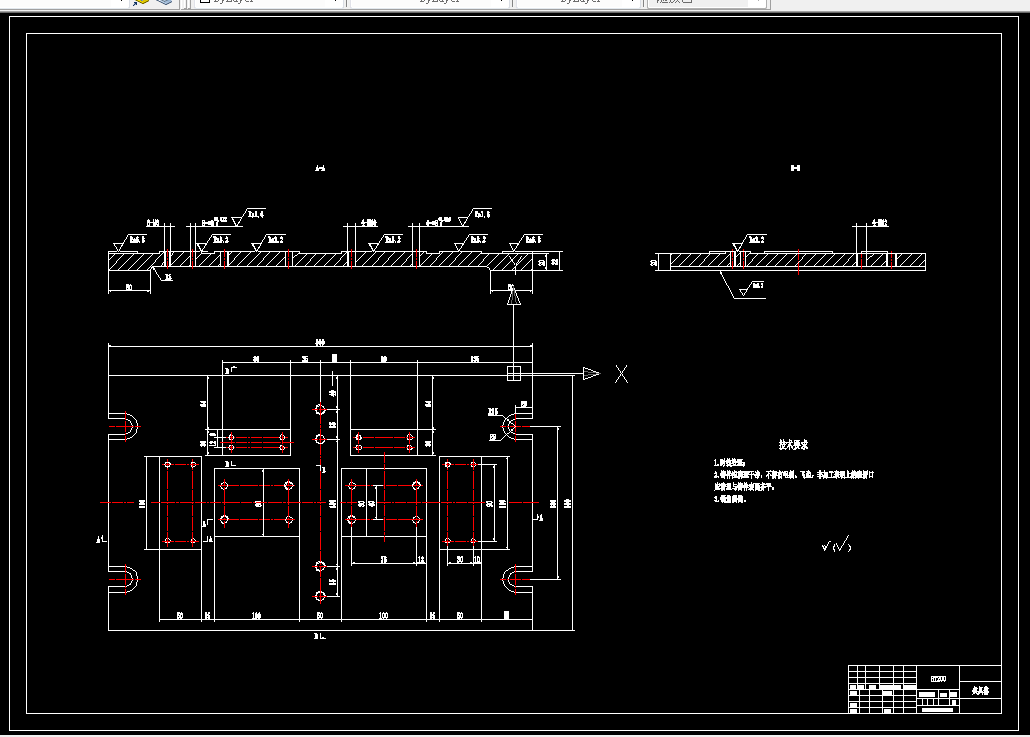
Task: Select the A-A section view label
Action: tap(320, 168)
